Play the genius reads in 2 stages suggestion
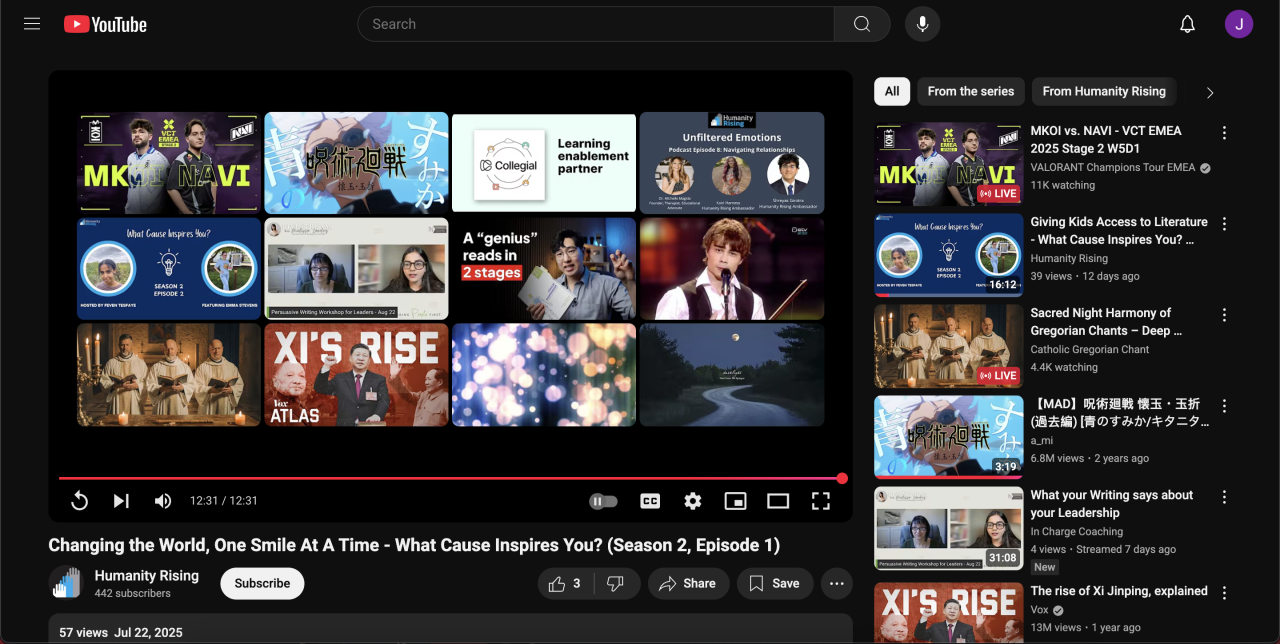1280x644 pixels. tap(544, 268)
